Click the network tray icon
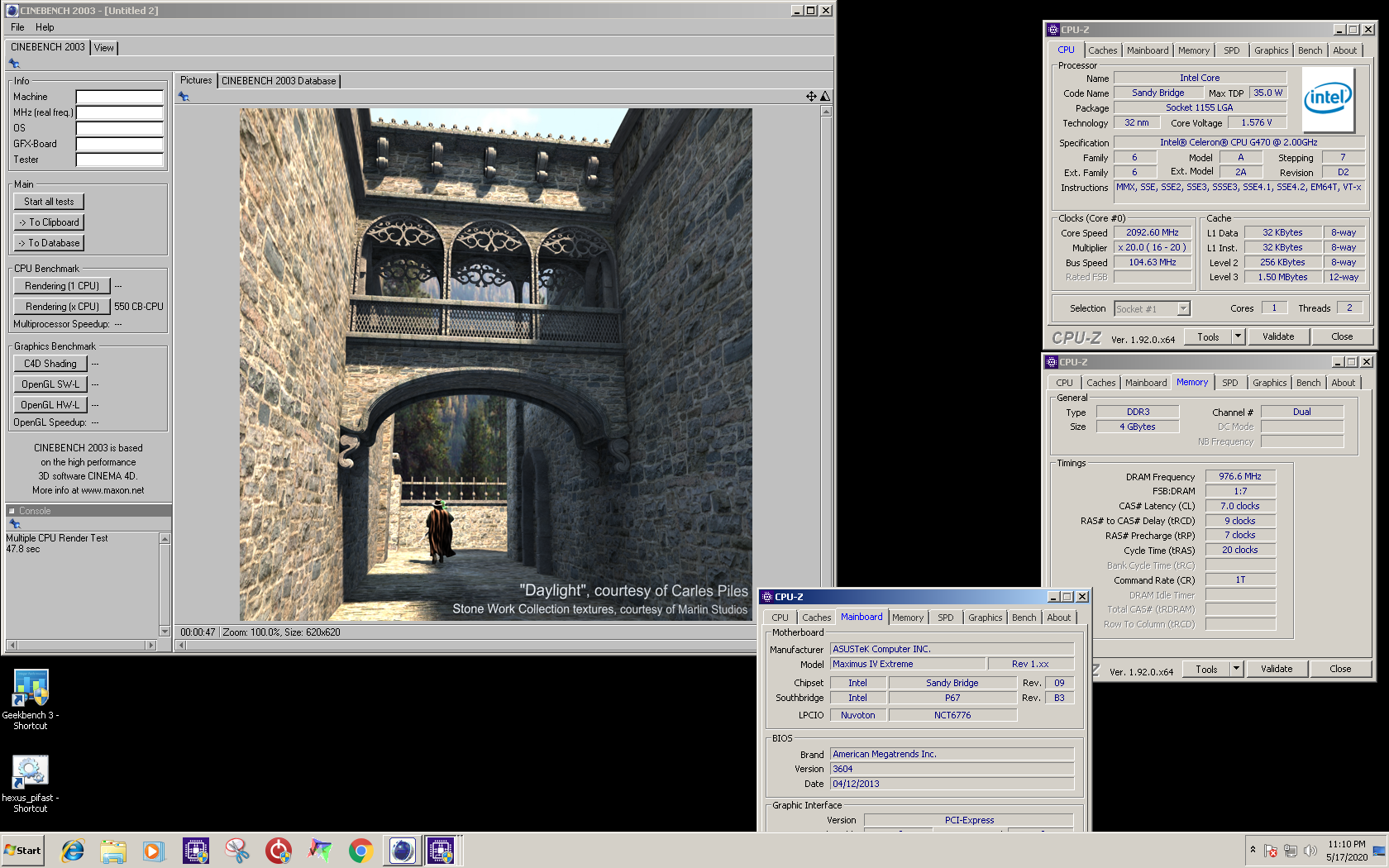 1291,851
